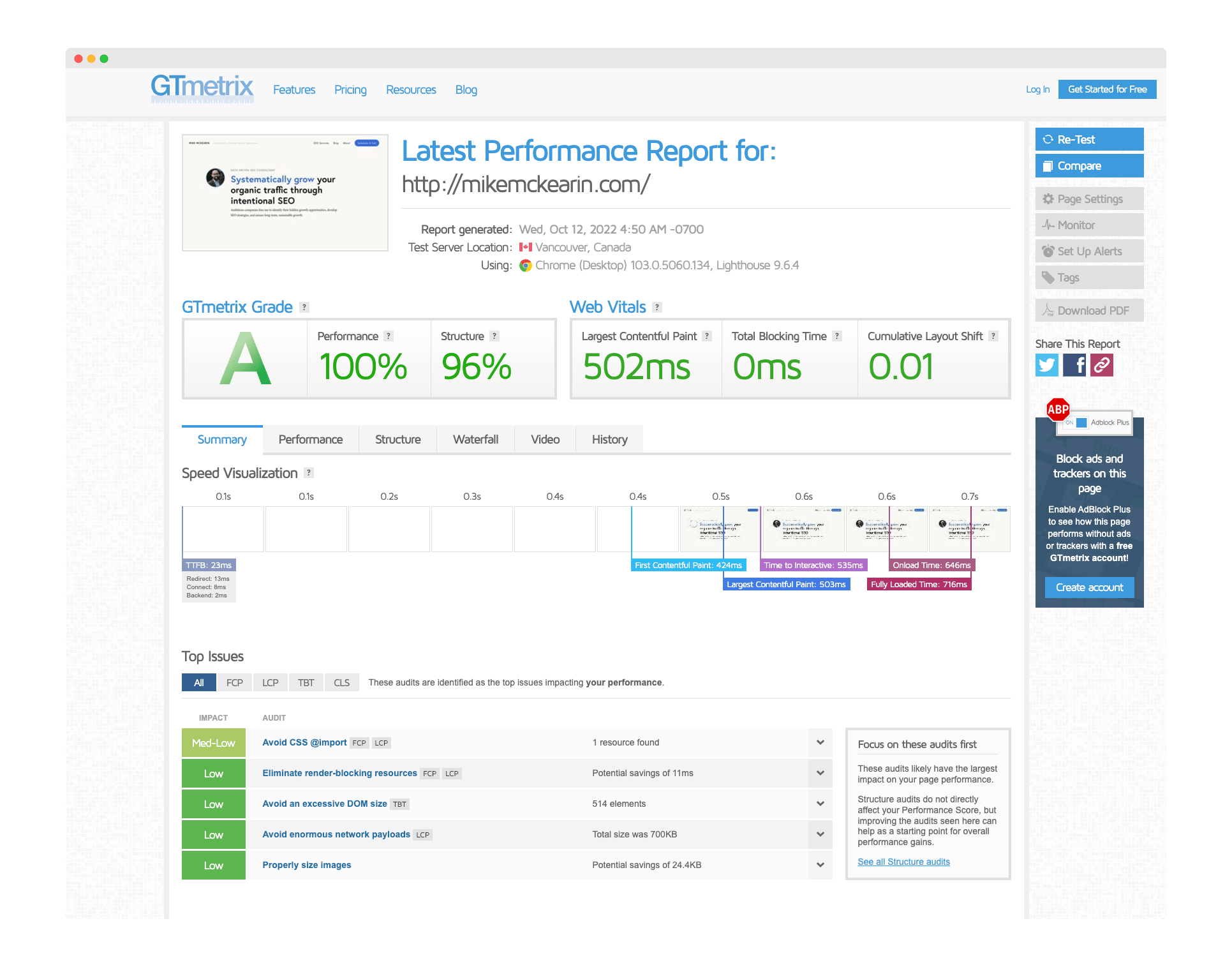Open Page Settings
Viewport: 1232px width, 967px height.
1089,199
